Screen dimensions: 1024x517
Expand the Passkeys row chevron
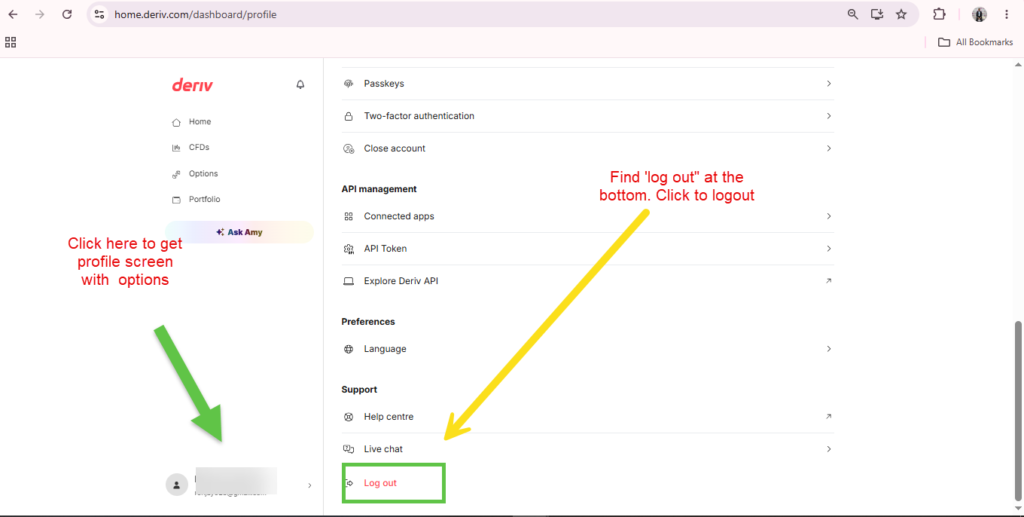(829, 84)
